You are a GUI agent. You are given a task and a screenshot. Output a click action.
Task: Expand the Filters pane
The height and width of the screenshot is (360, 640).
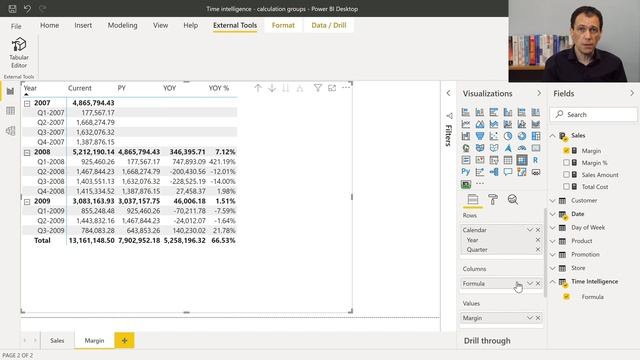(448, 93)
